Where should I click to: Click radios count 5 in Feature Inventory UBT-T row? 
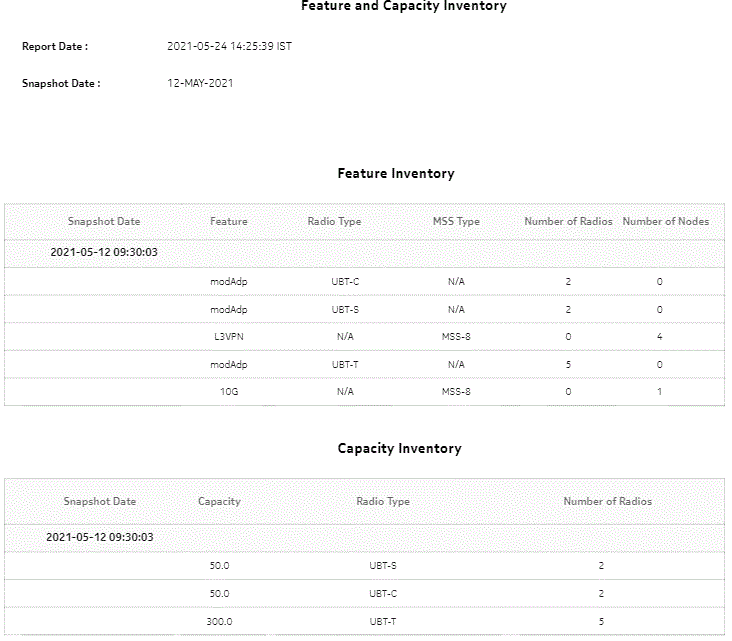tap(568, 365)
